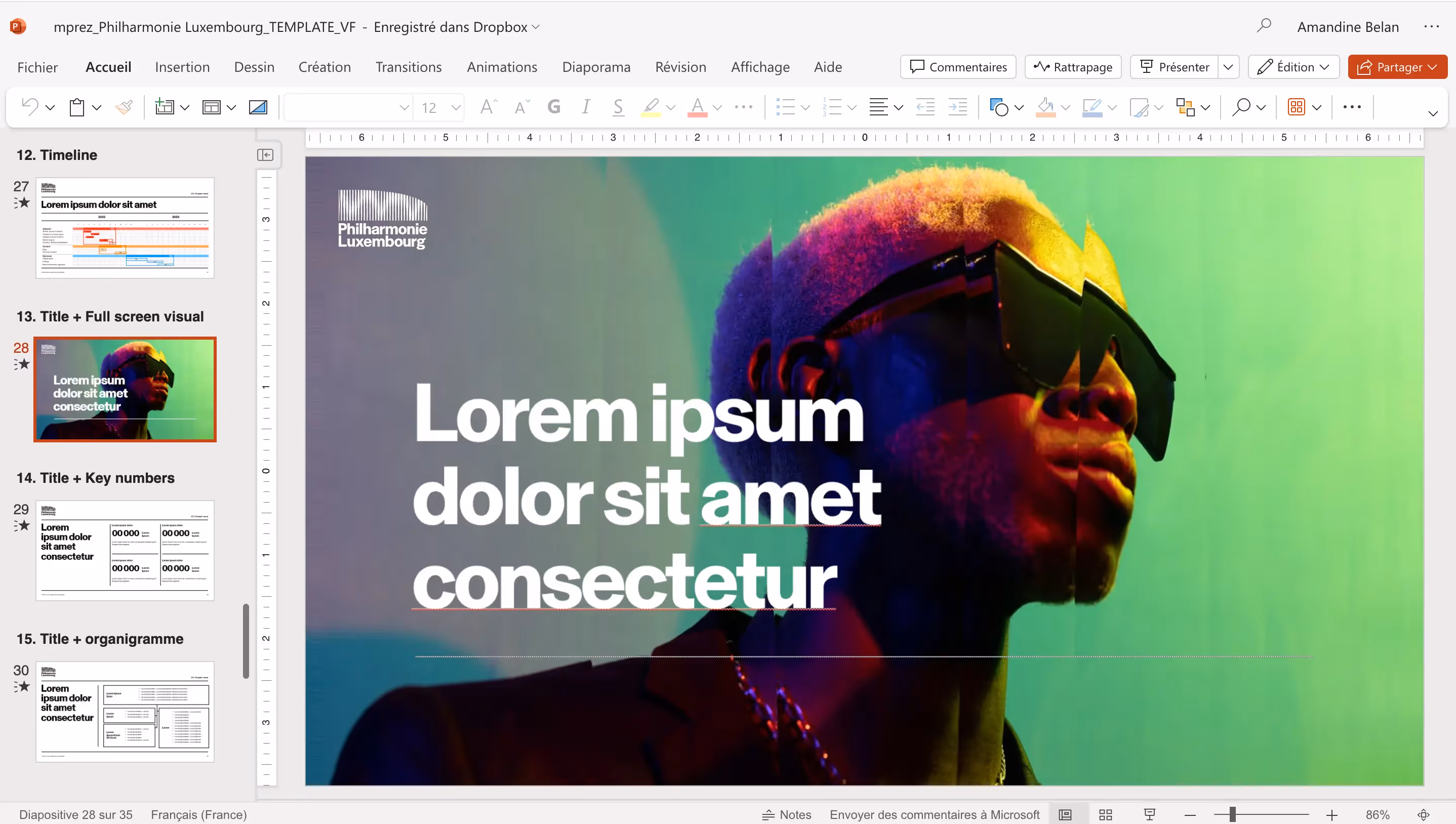Select slide 27 Timeline thumbnail
This screenshot has width=1456, height=824.
[125, 227]
